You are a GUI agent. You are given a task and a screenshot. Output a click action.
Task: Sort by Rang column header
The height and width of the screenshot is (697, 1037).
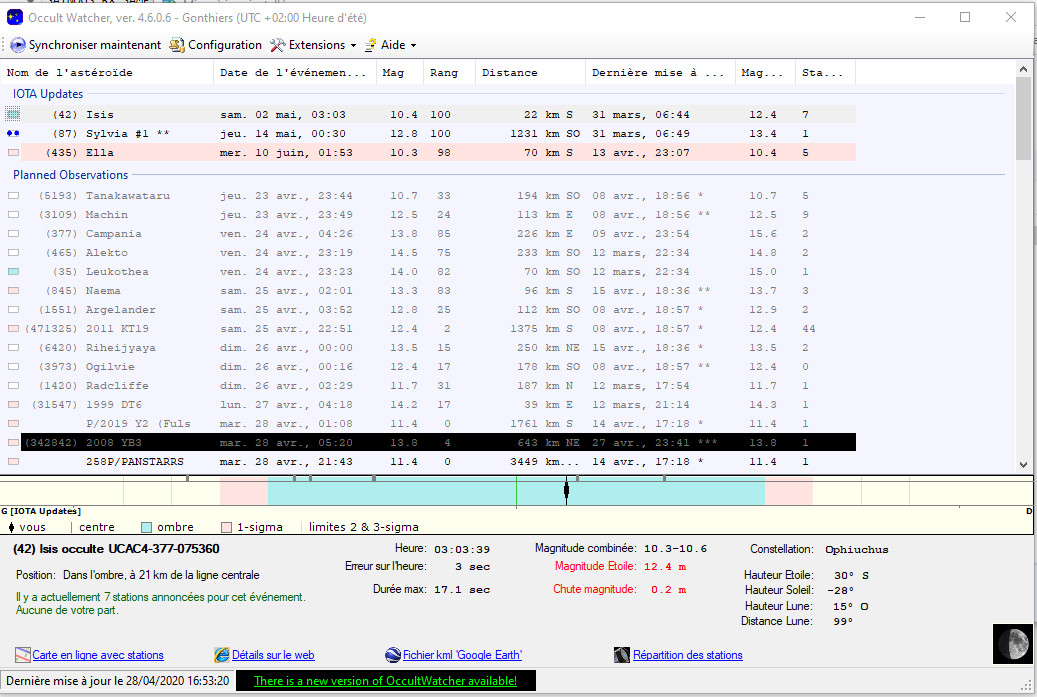[449, 73]
